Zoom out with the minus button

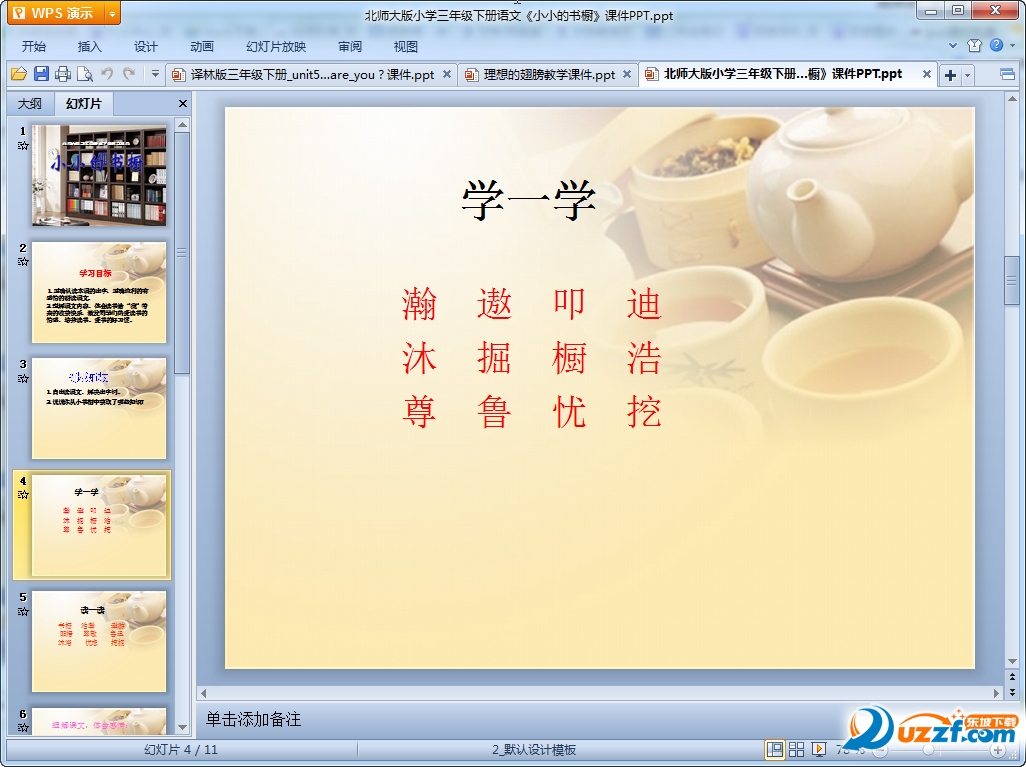click(881, 751)
